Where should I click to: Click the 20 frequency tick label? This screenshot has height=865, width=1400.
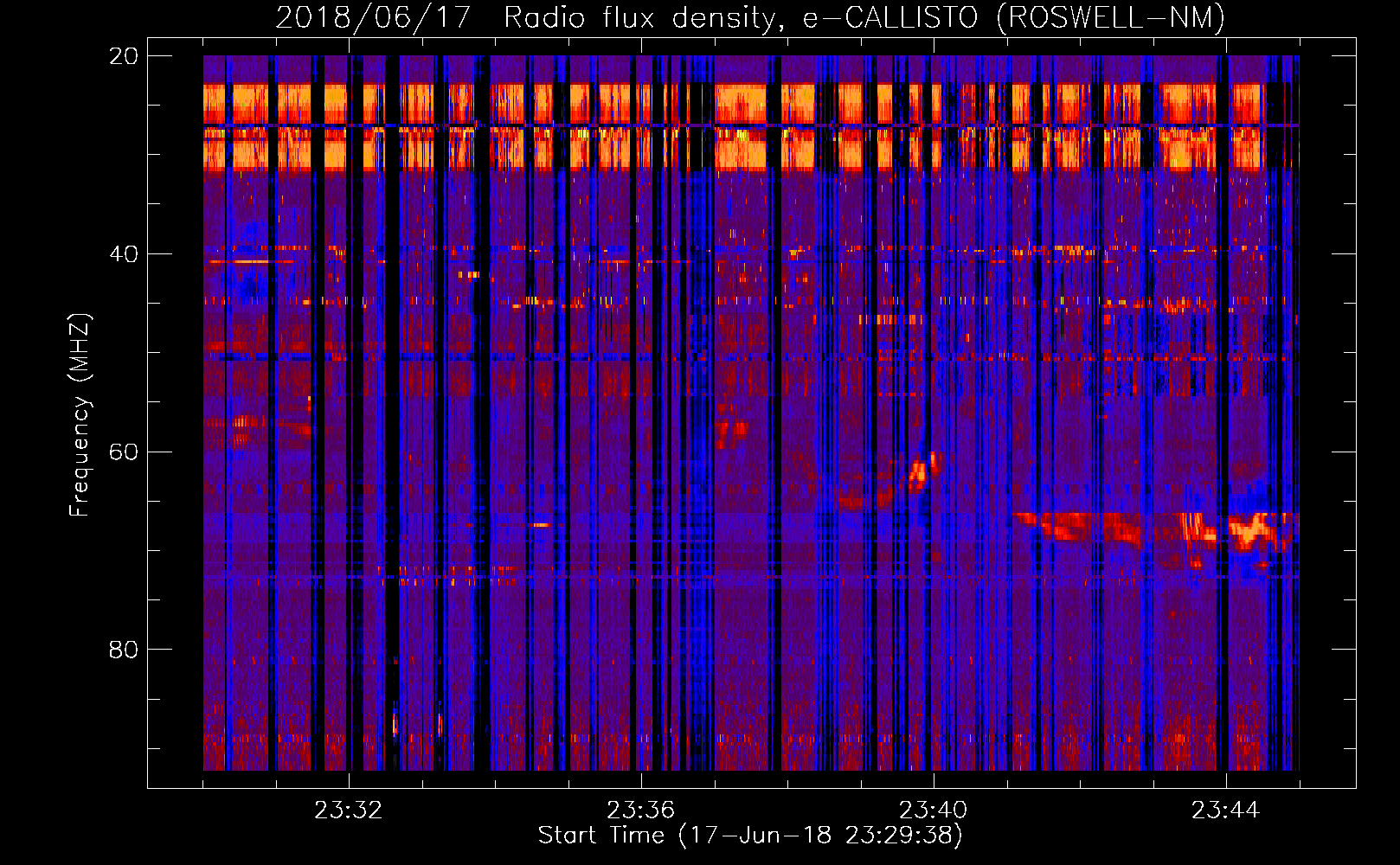(x=123, y=56)
